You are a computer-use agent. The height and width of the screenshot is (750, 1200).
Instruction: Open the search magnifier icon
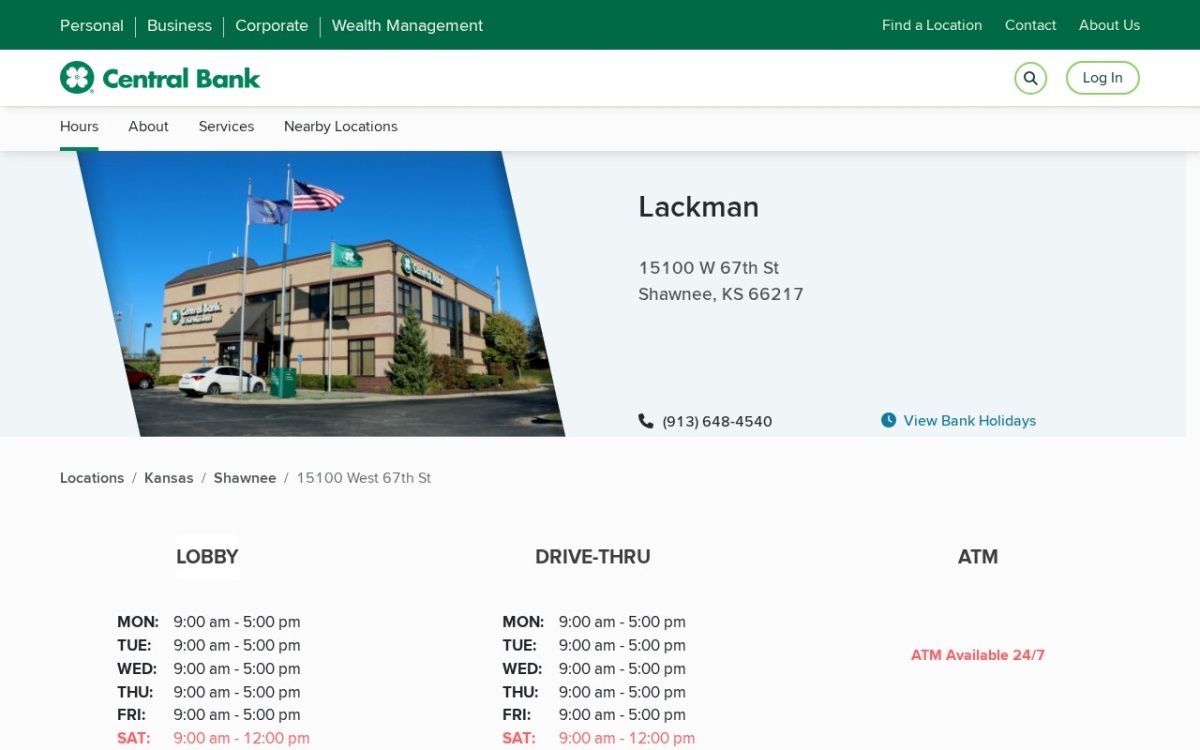pyautogui.click(x=1030, y=78)
